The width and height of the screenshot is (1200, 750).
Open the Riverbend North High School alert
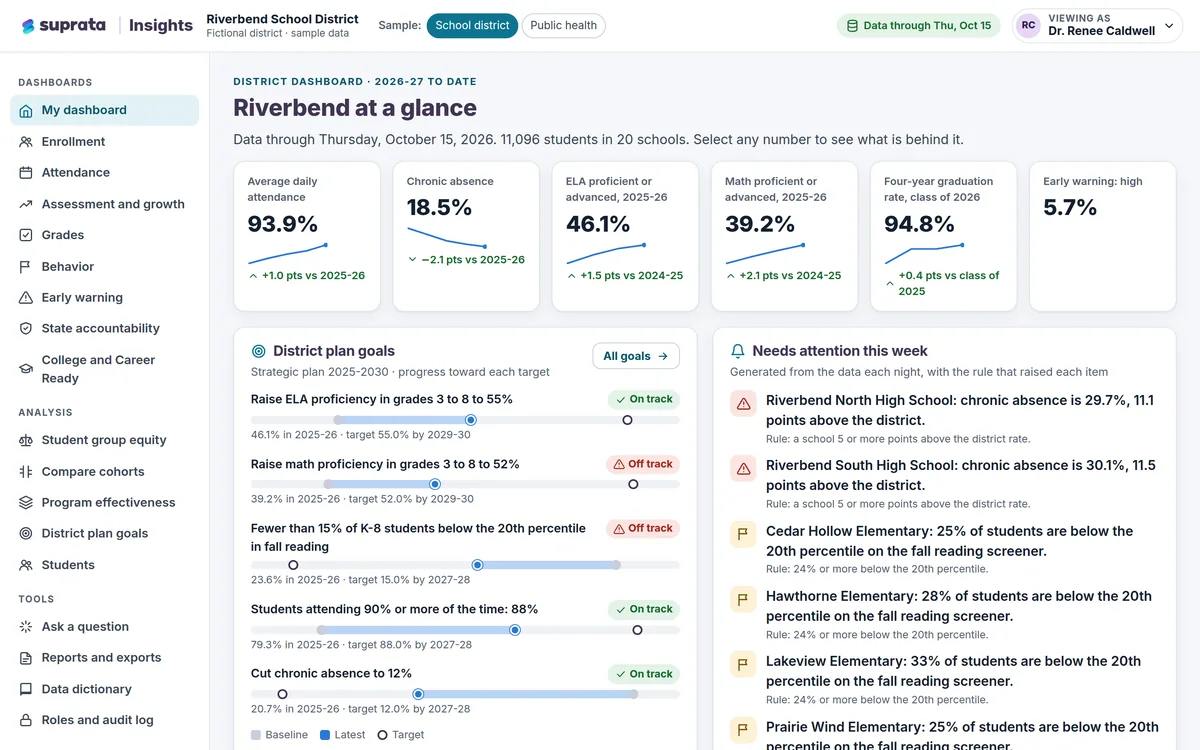[945, 418]
